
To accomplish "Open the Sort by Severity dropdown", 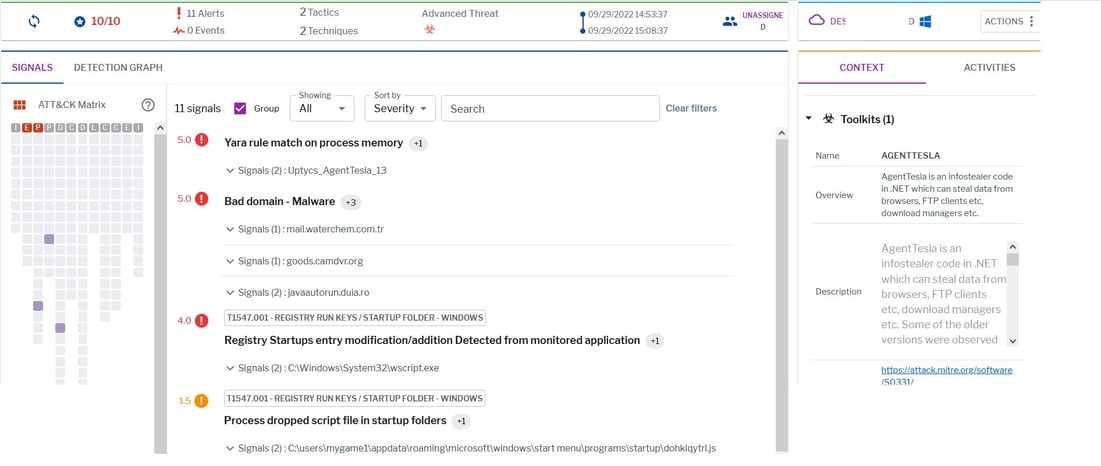I will pos(400,108).
